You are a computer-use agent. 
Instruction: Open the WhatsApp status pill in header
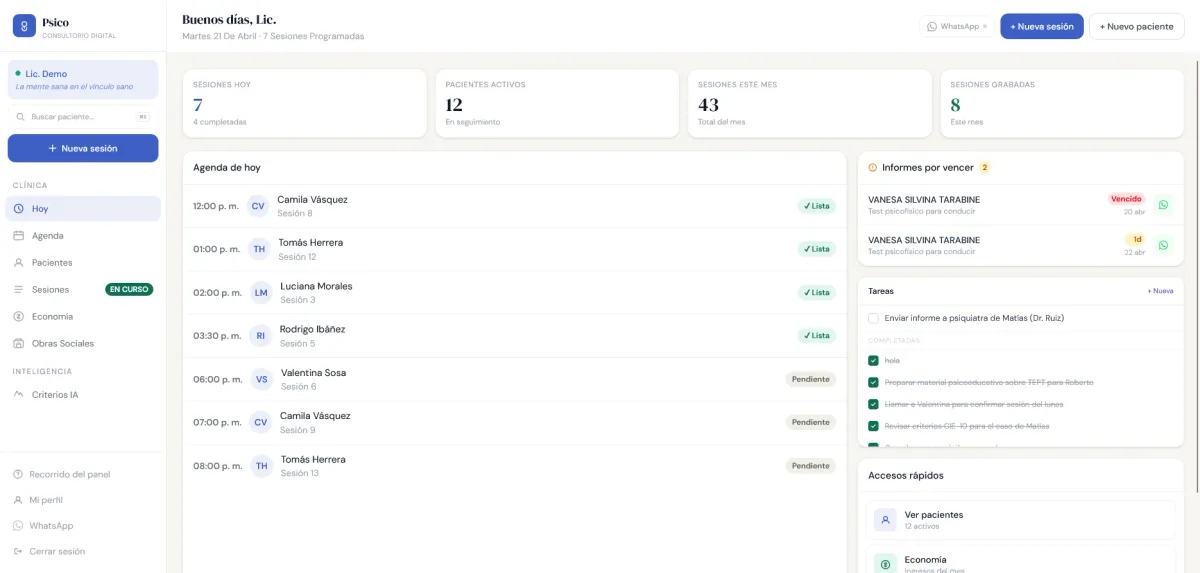point(957,27)
